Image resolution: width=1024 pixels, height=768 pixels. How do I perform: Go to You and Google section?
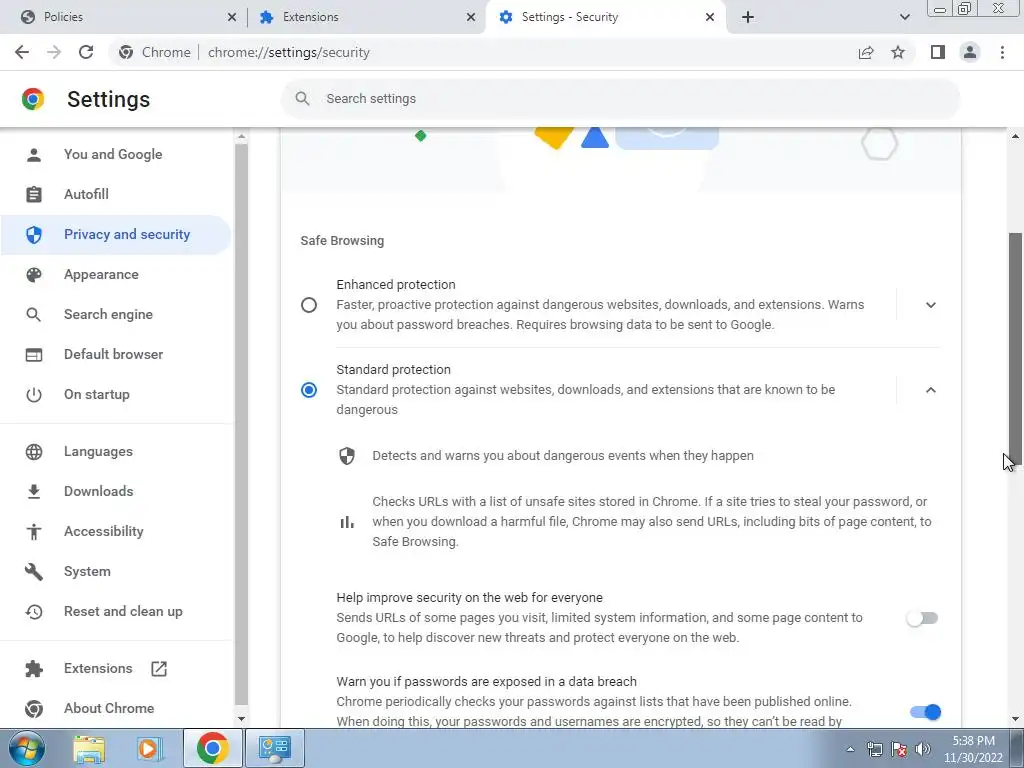[x=113, y=155]
